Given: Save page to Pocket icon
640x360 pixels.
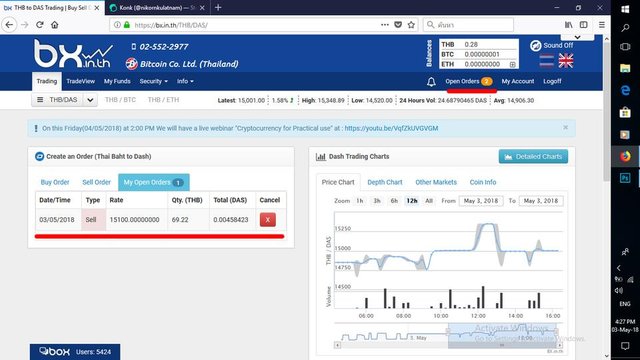Looking at the screenshot, I should [398, 25].
